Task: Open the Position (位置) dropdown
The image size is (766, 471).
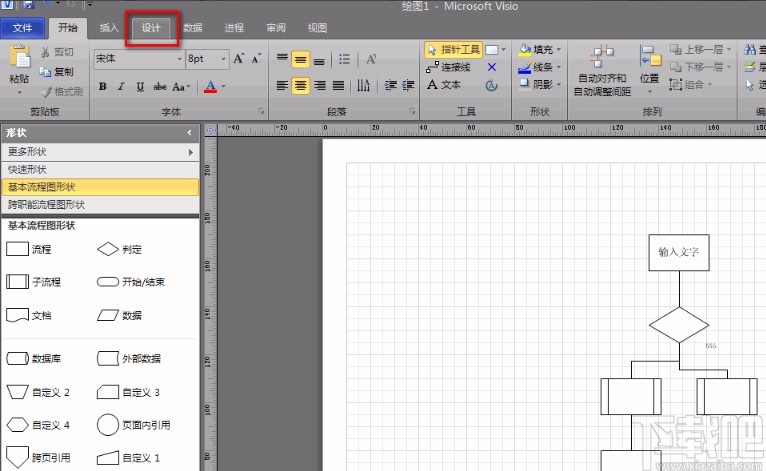Action: [650, 69]
